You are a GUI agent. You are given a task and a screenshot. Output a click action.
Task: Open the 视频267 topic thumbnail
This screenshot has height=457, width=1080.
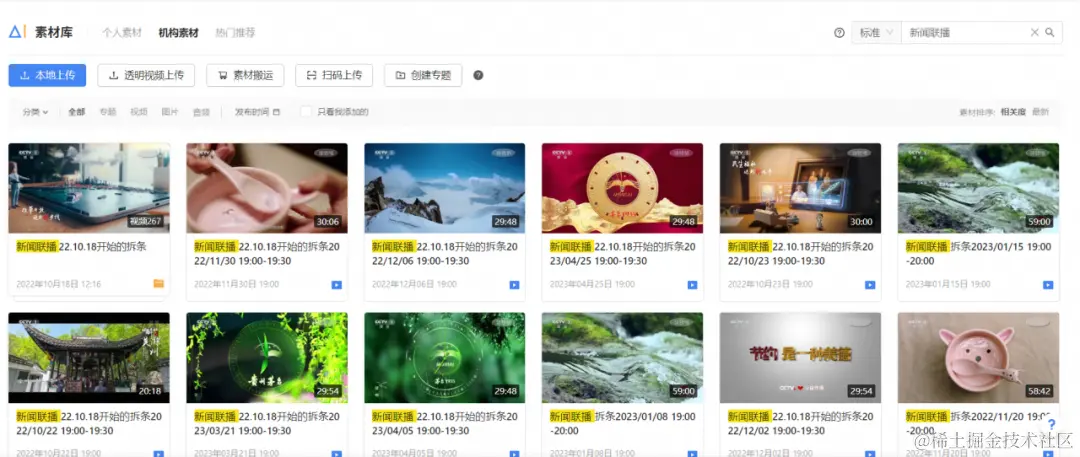89,188
